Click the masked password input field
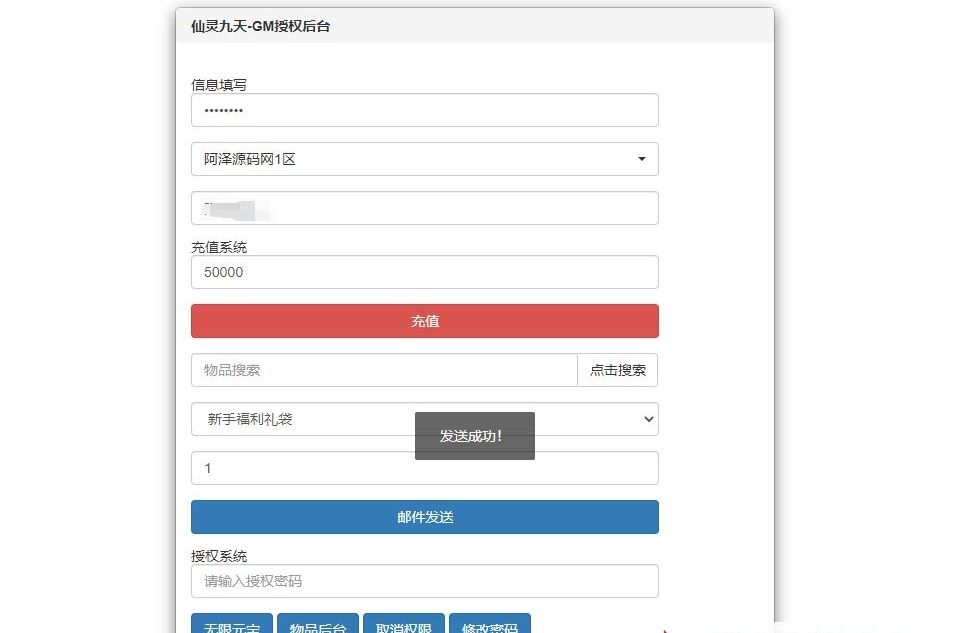The width and height of the screenshot is (965, 633). (x=424, y=110)
